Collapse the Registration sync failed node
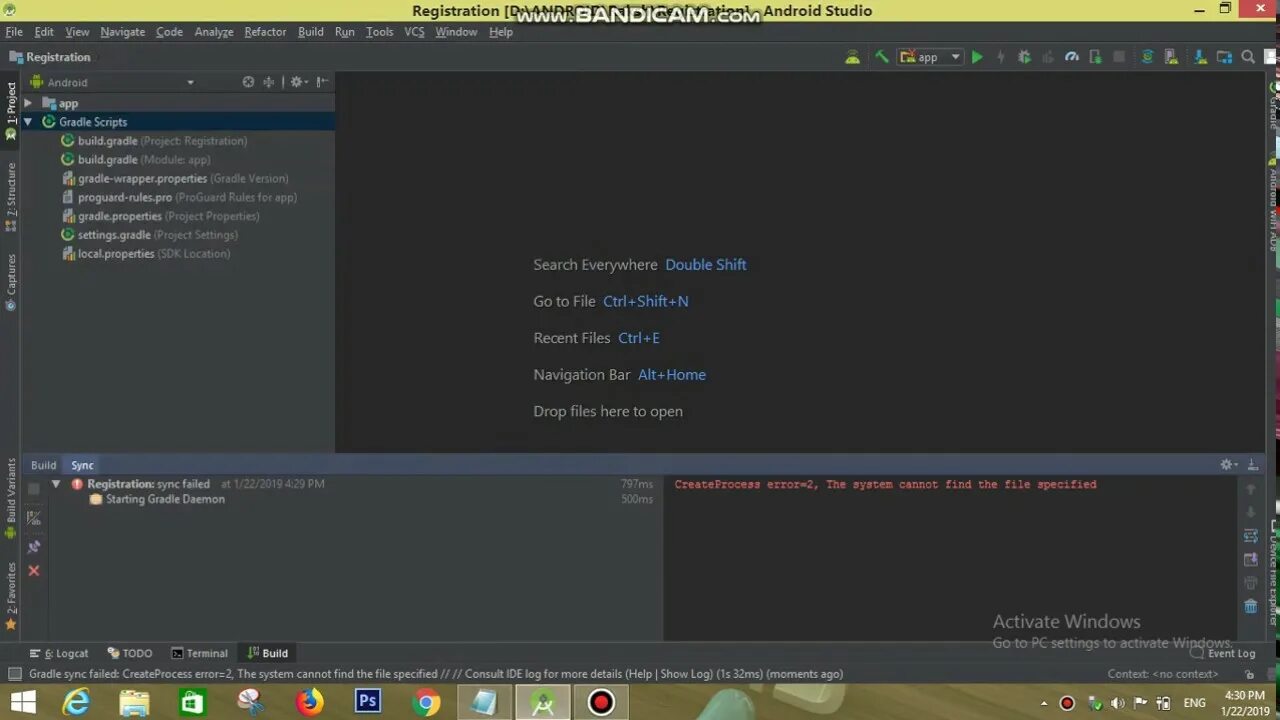Image resolution: width=1280 pixels, height=720 pixels. click(x=56, y=484)
